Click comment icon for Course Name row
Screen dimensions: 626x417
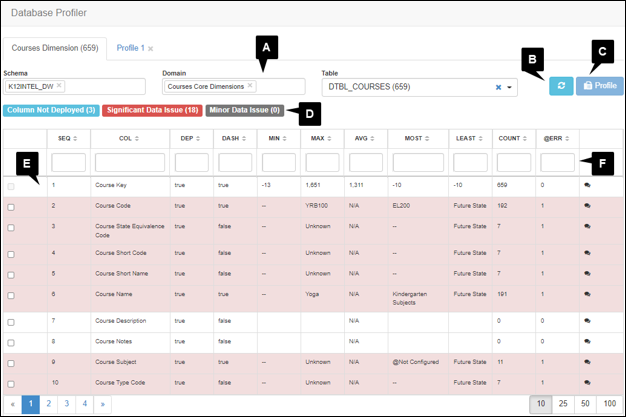pyautogui.click(x=588, y=296)
